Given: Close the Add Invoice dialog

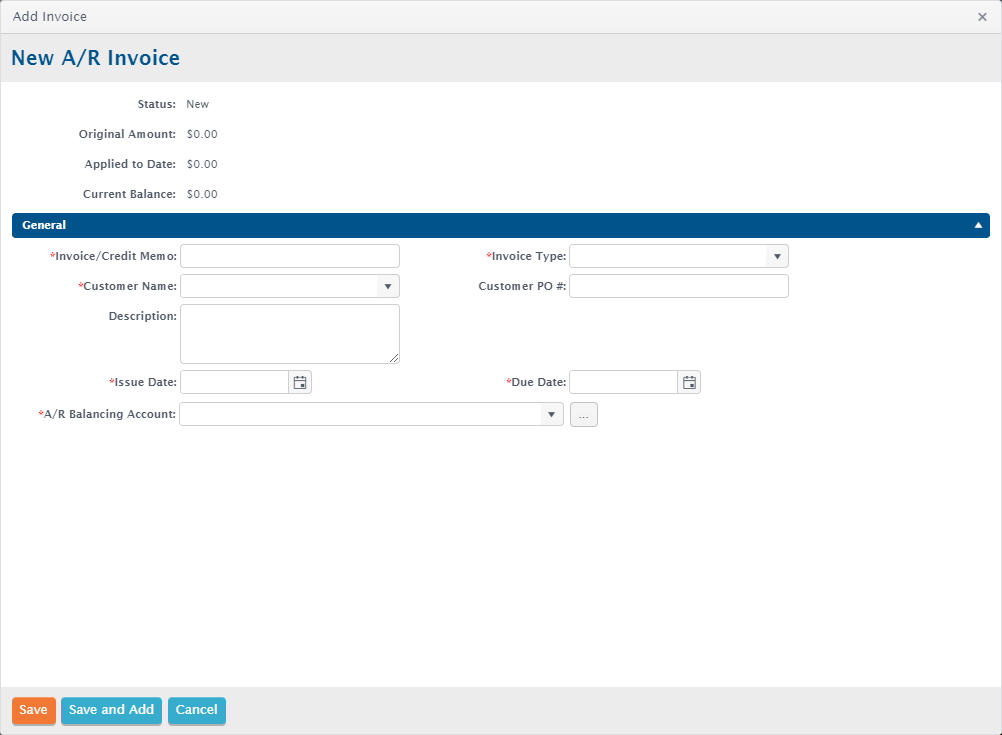Looking at the screenshot, I should coord(982,17).
